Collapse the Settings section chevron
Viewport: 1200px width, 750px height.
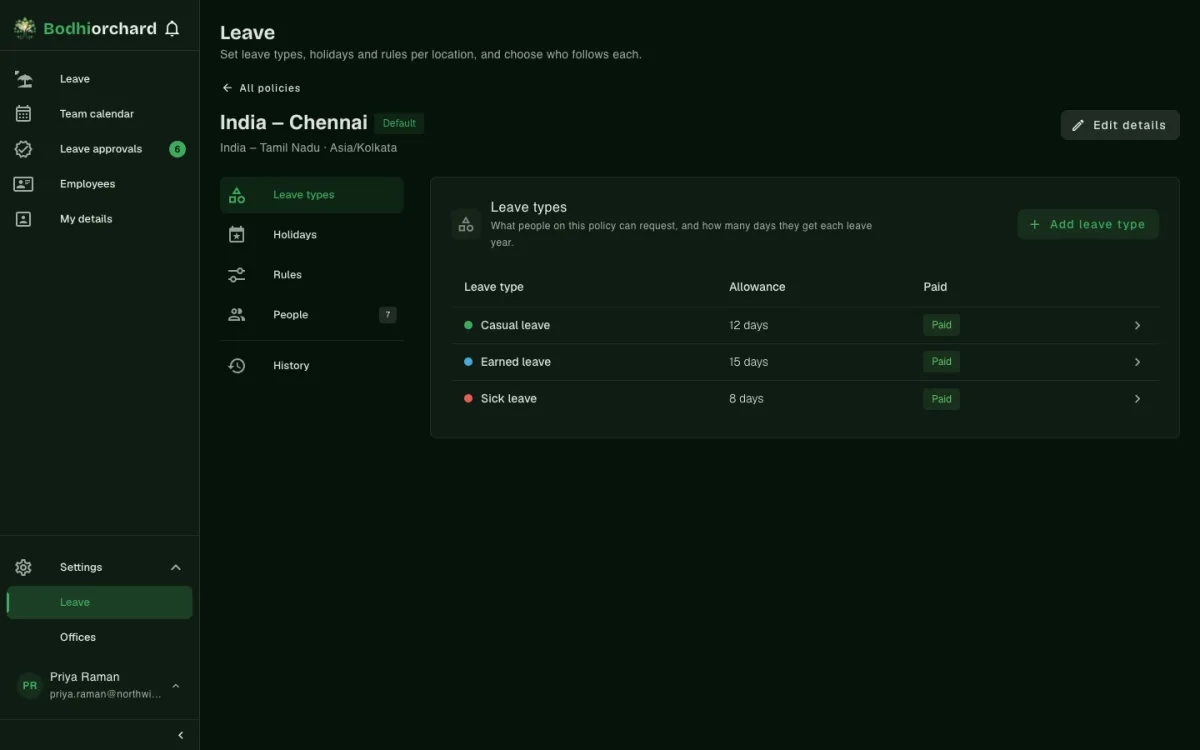click(x=176, y=567)
